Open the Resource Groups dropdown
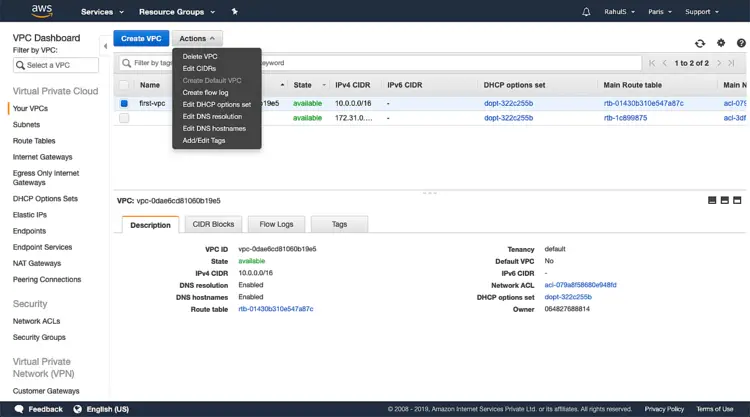Image resolution: width=750 pixels, height=417 pixels. [177, 12]
